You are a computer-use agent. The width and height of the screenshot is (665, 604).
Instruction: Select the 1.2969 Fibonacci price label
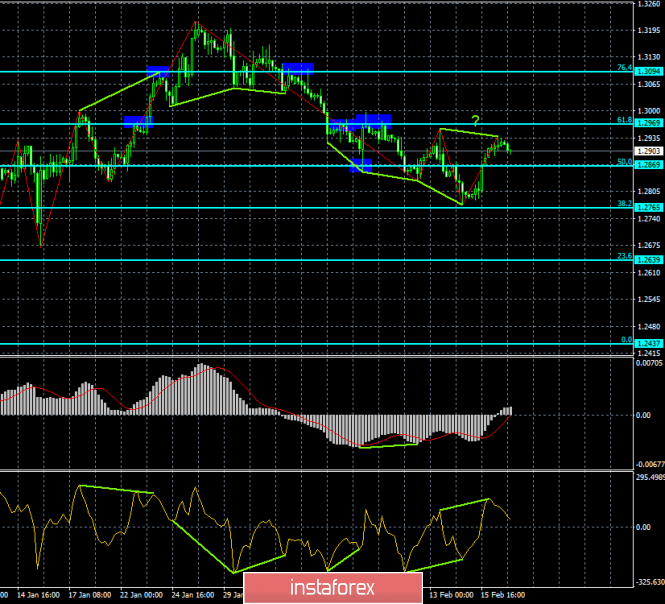click(649, 123)
